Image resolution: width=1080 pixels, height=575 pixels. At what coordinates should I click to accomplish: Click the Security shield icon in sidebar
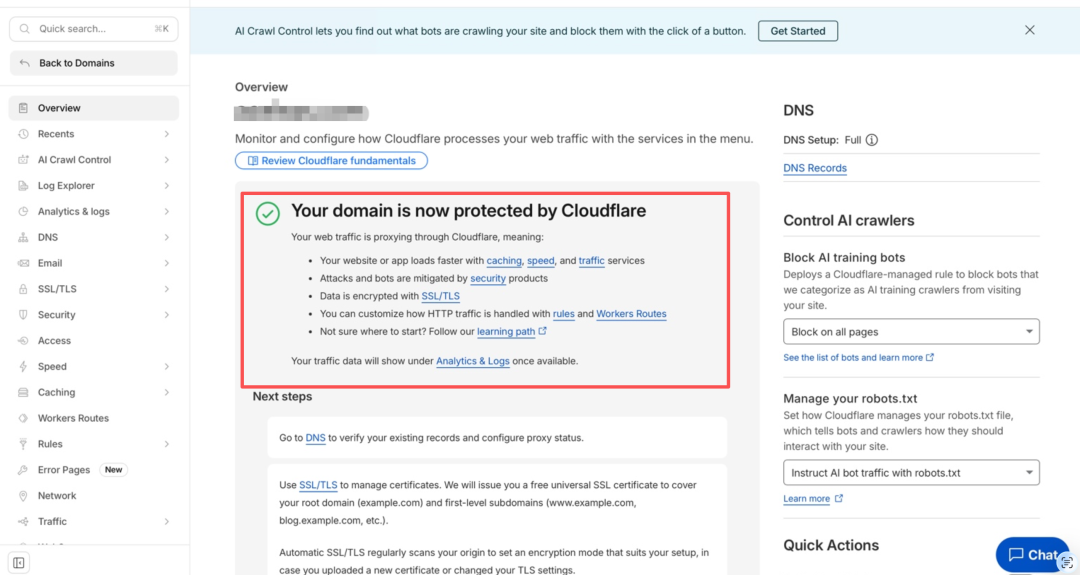pyautogui.click(x=23, y=315)
